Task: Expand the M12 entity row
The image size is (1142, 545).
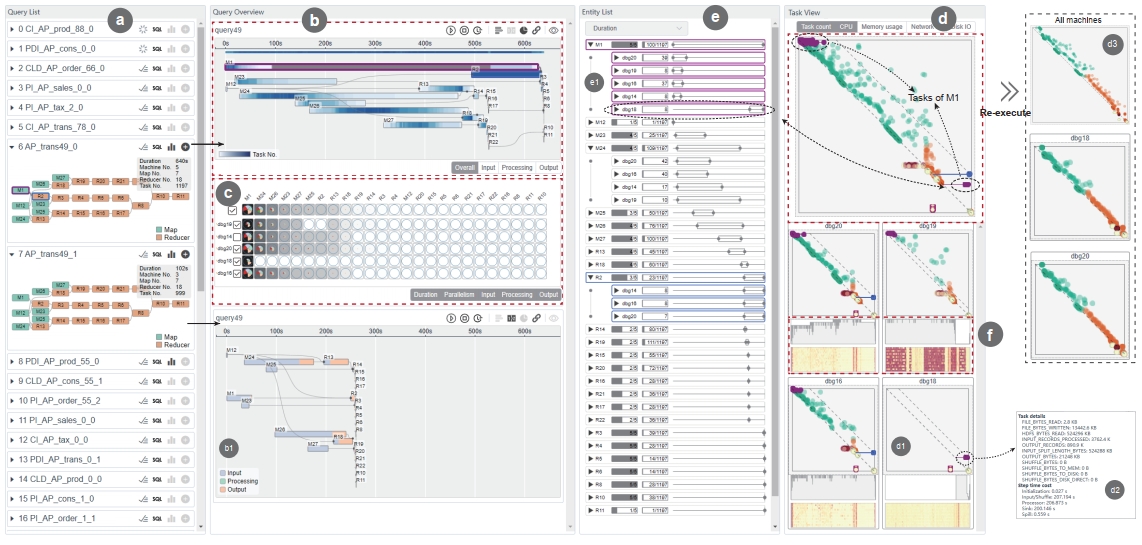Action: click(x=590, y=122)
